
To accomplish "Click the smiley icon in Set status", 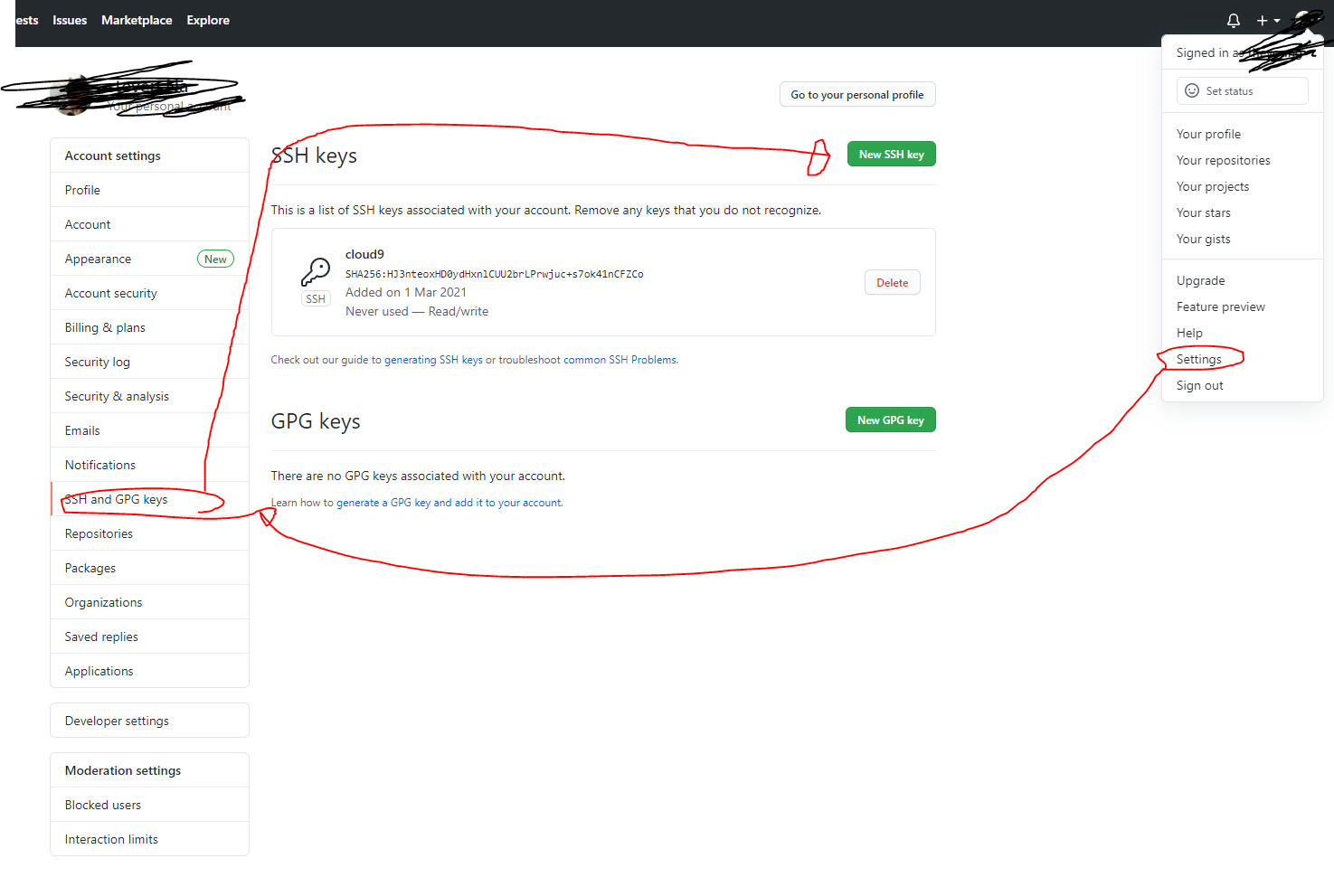I will 1192,90.
